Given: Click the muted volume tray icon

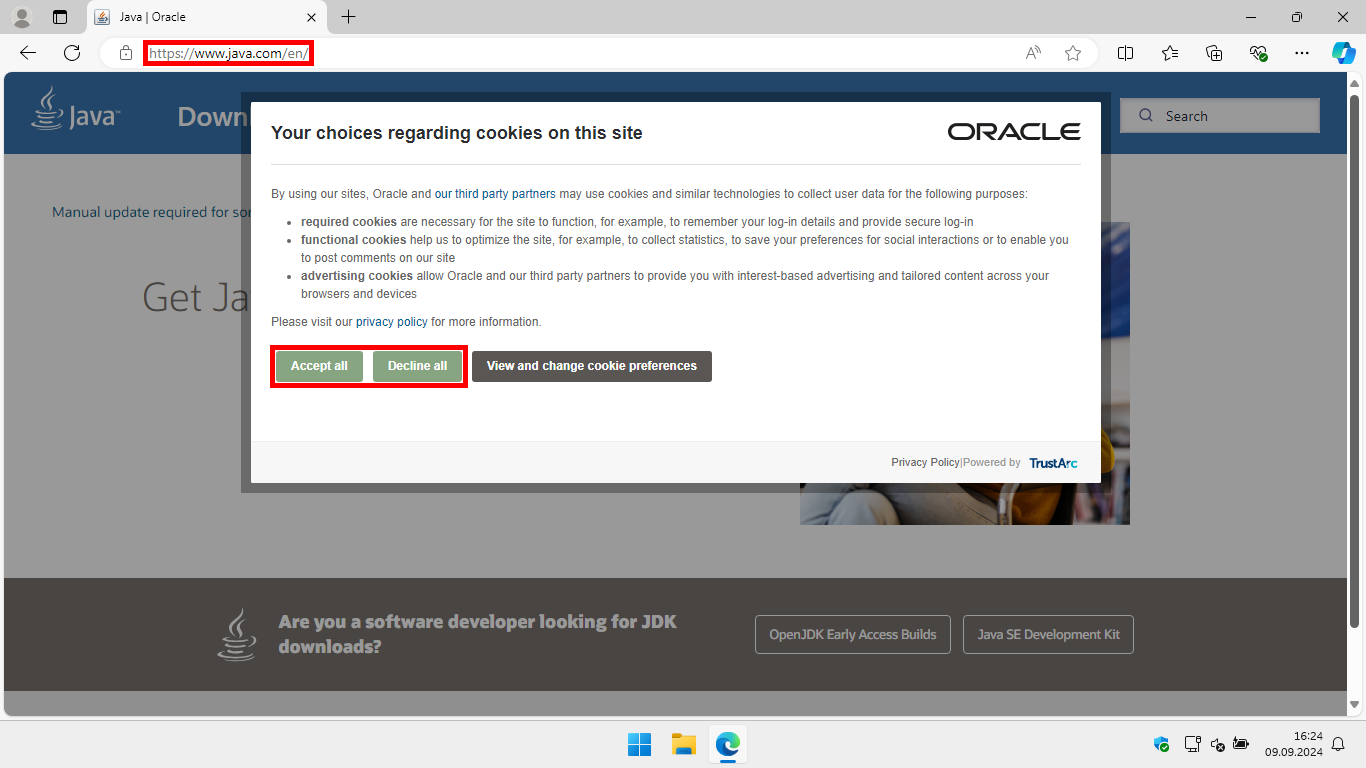Looking at the screenshot, I should point(1217,744).
